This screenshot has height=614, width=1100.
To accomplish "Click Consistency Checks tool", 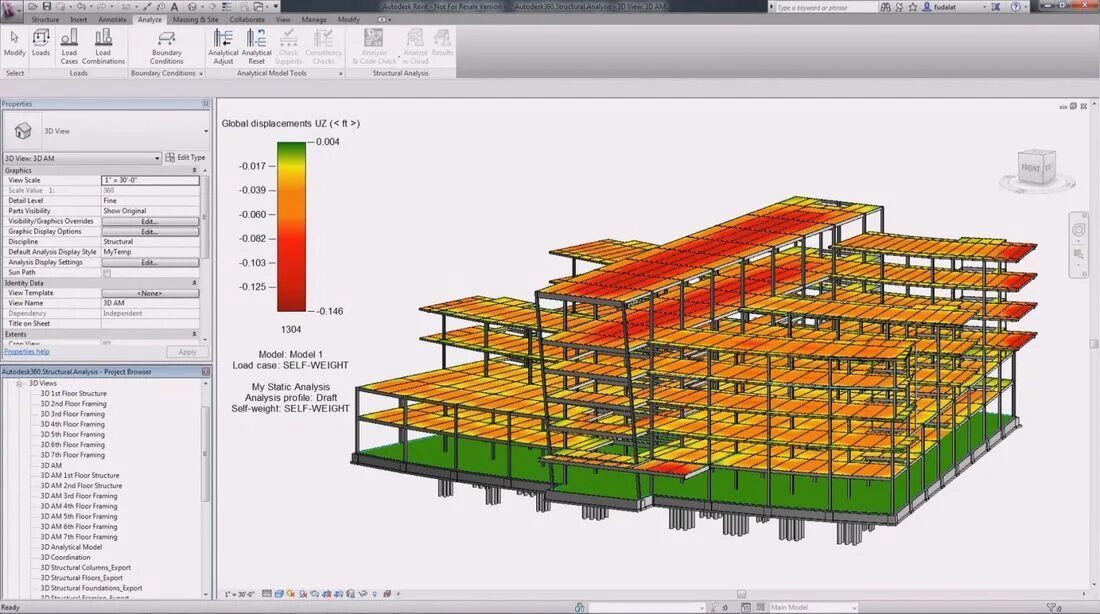I will pos(323,47).
